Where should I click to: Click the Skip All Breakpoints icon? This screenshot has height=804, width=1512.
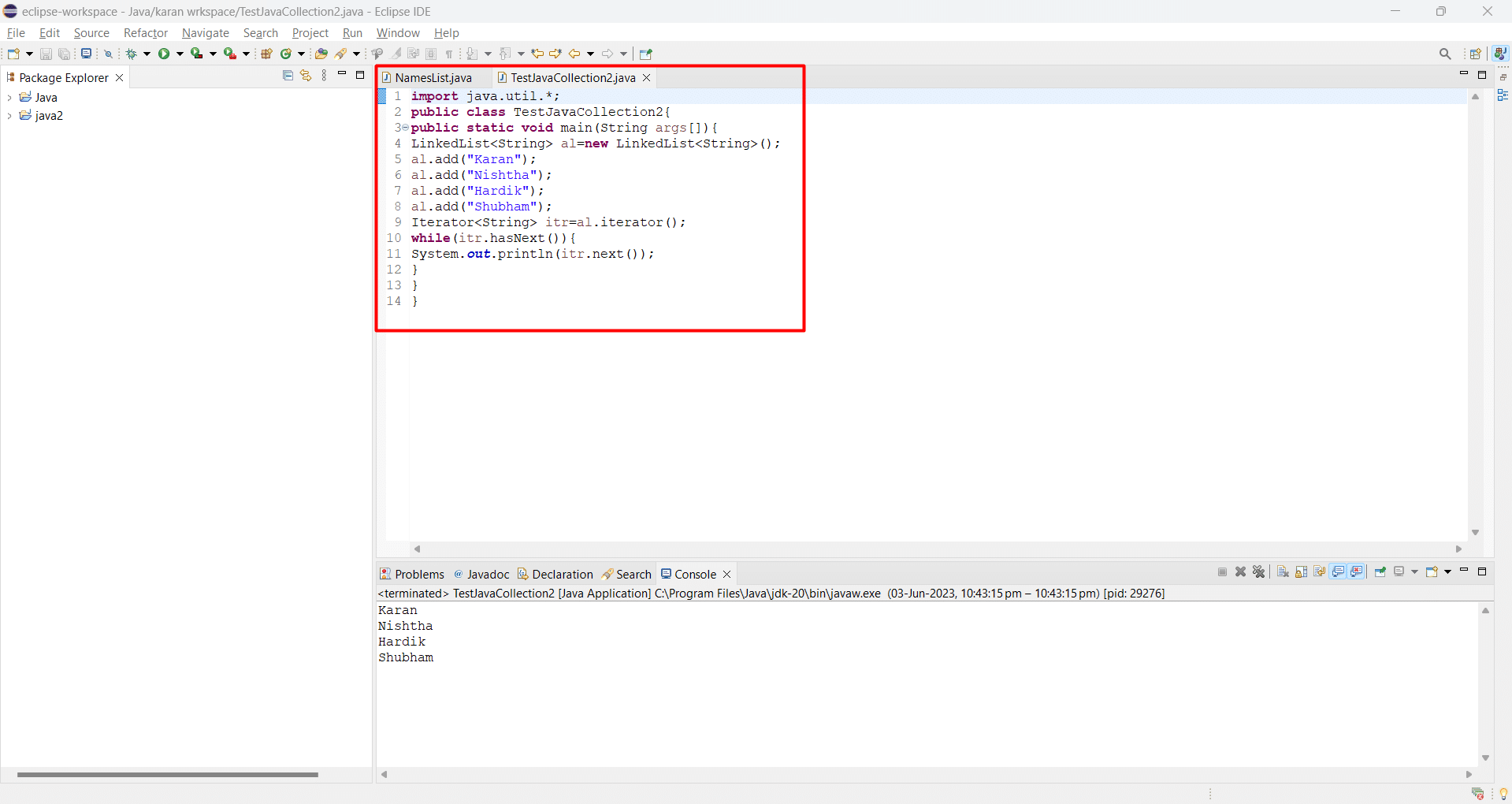click(x=109, y=54)
